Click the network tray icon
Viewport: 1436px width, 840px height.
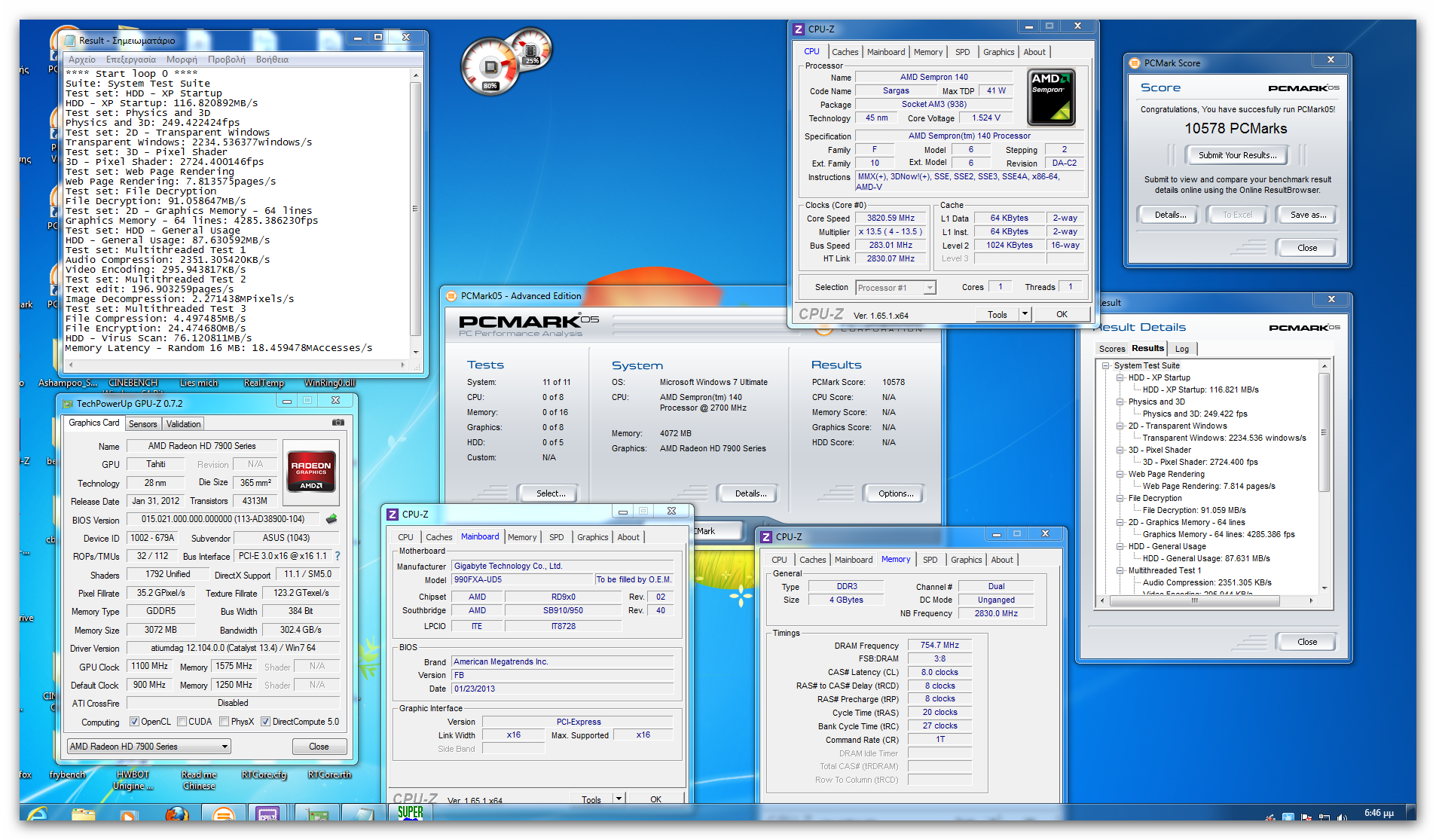[x=1324, y=817]
